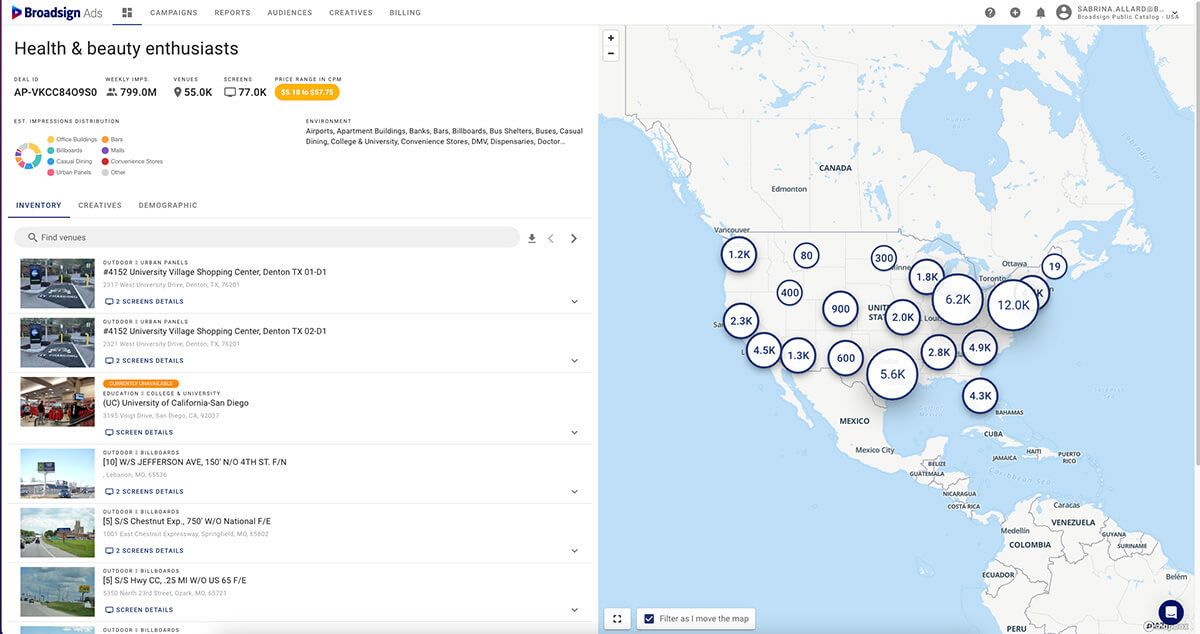
Task: Click the 2.3K map cluster
Action: 741,321
